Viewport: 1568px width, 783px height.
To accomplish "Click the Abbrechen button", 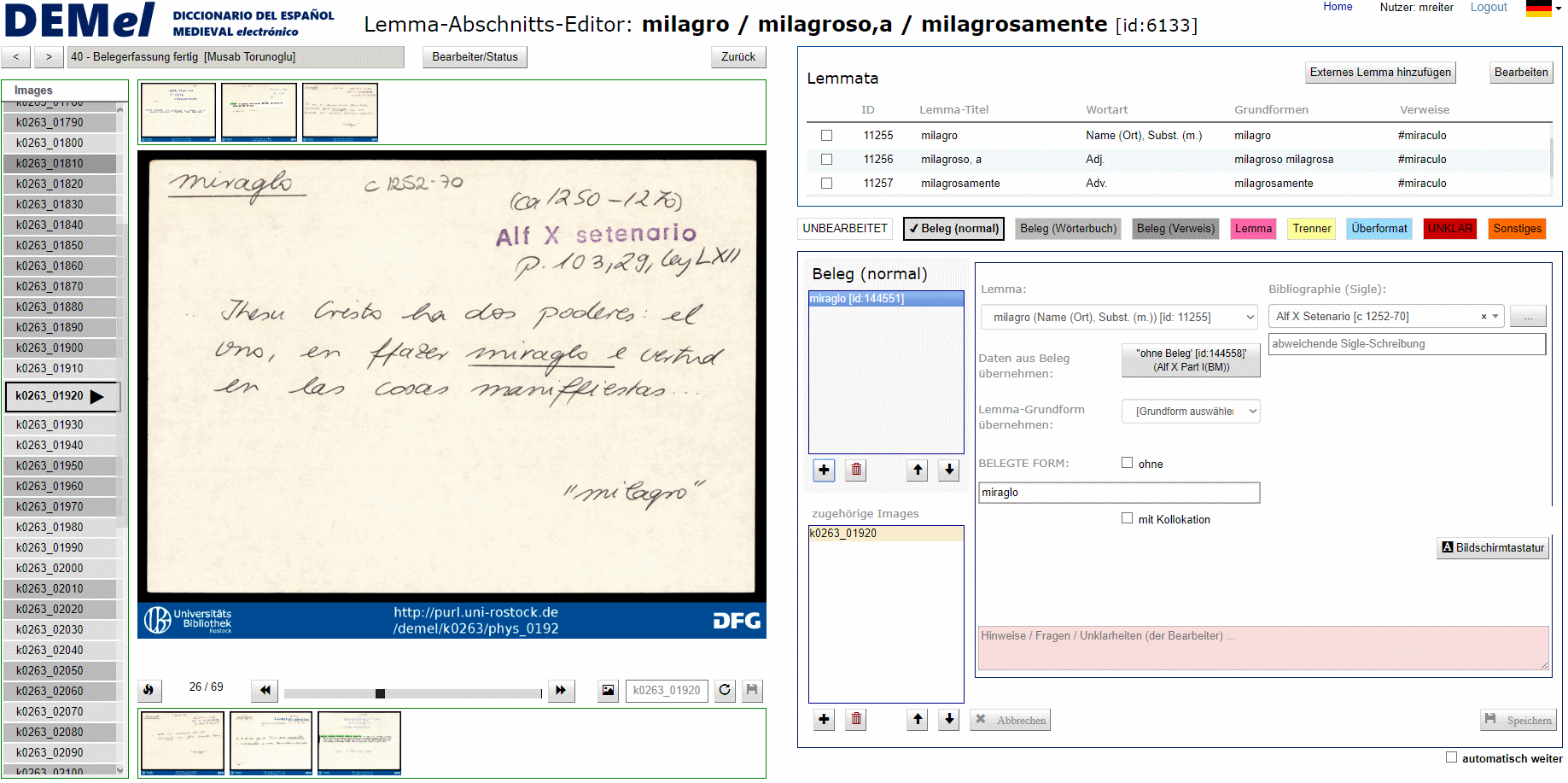I will [x=1010, y=720].
